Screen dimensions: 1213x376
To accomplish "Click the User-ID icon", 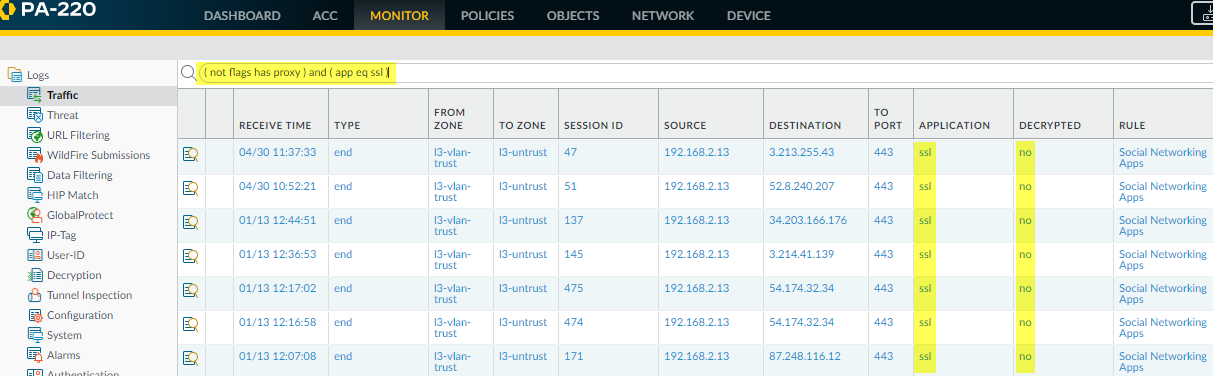I will pos(35,255).
